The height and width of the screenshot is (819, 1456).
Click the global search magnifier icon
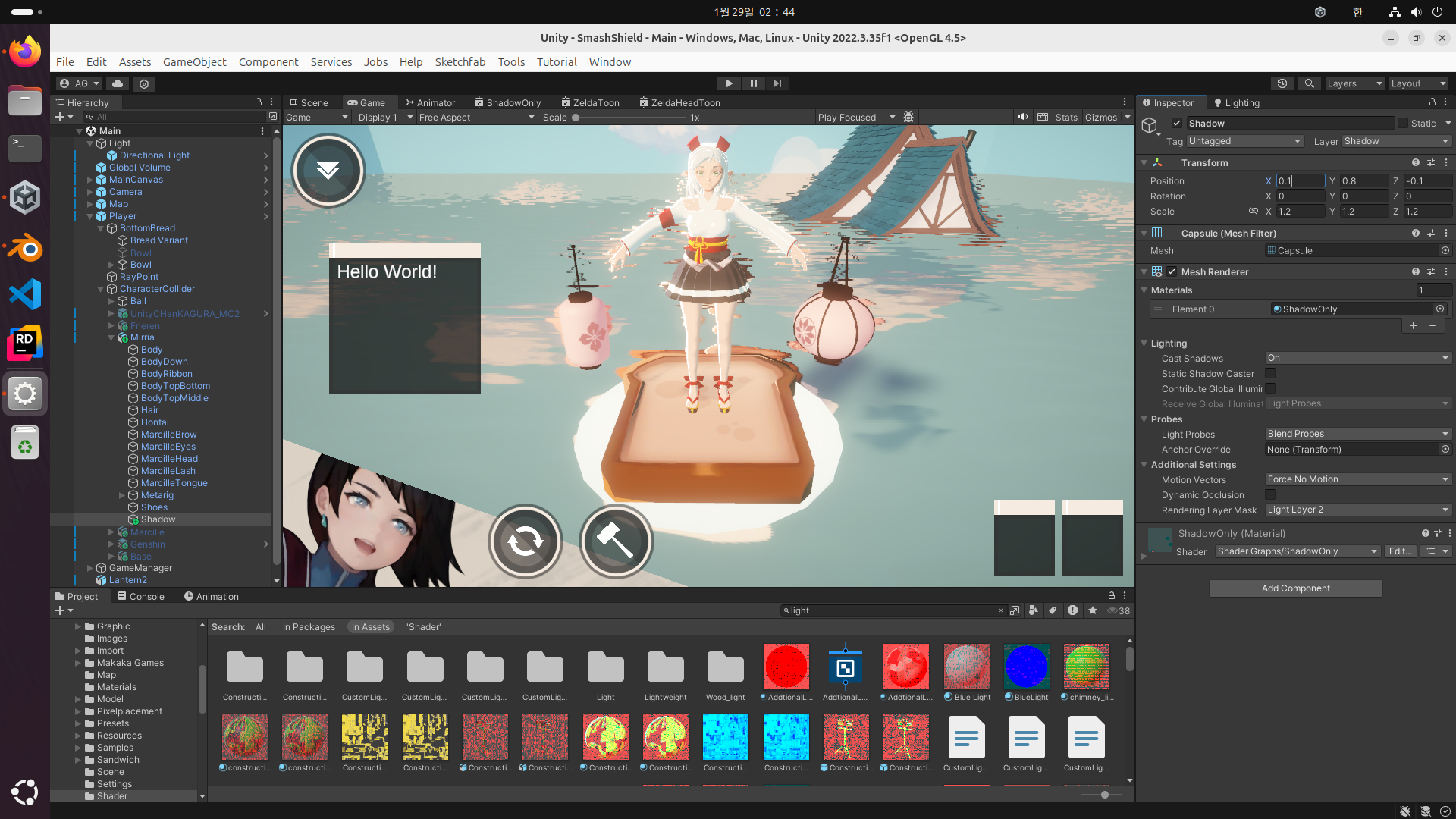pyautogui.click(x=1309, y=83)
